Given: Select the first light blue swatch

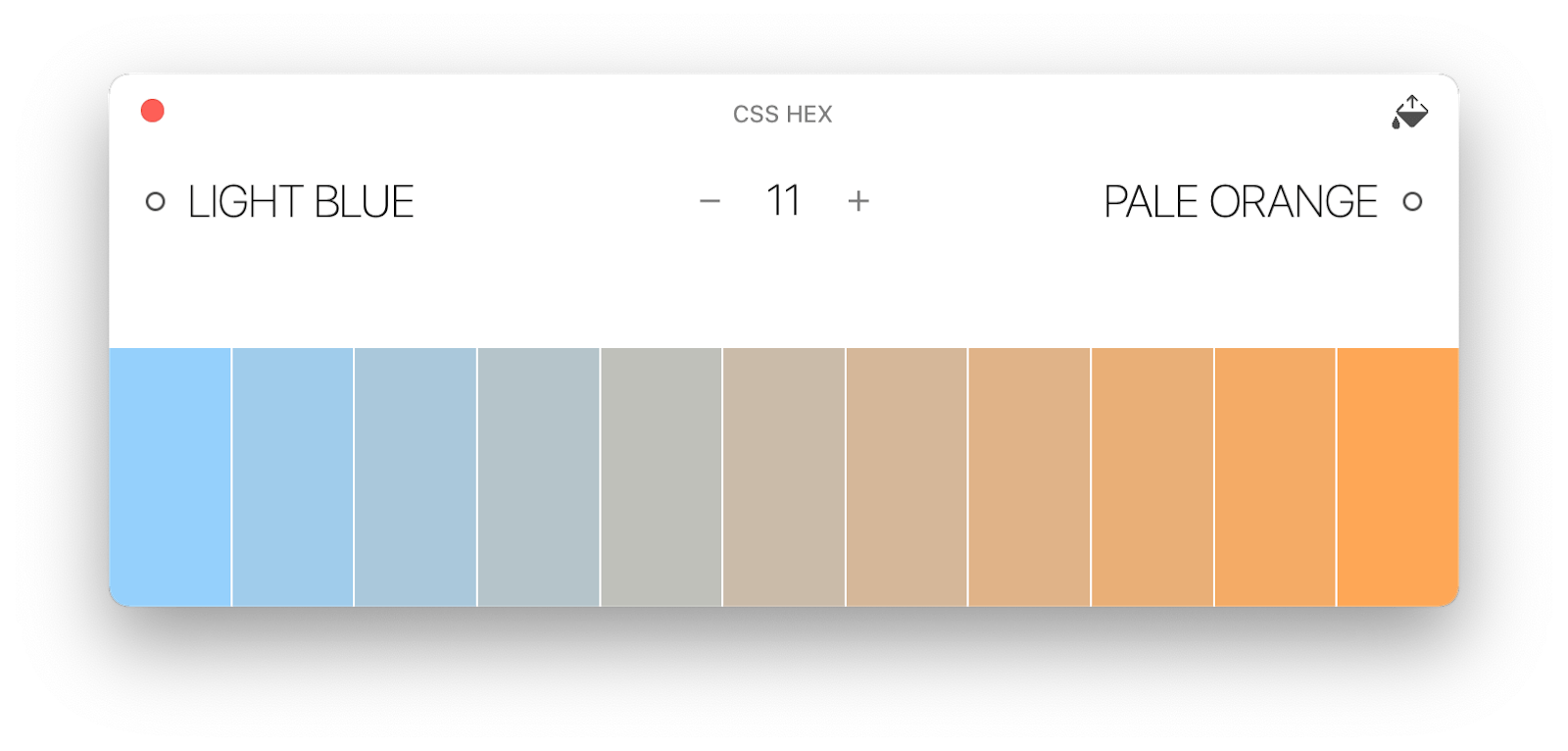Looking at the screenshot, I should 170,477.
